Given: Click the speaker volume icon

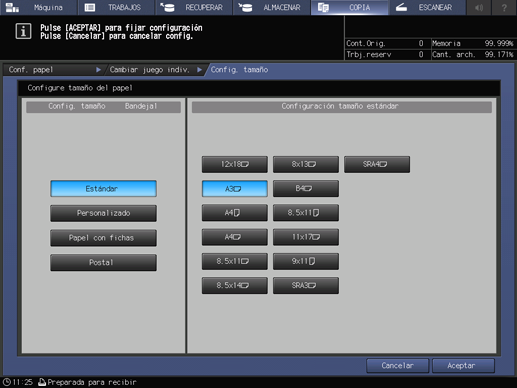Looking at the screenshot, I should point(479,7).
